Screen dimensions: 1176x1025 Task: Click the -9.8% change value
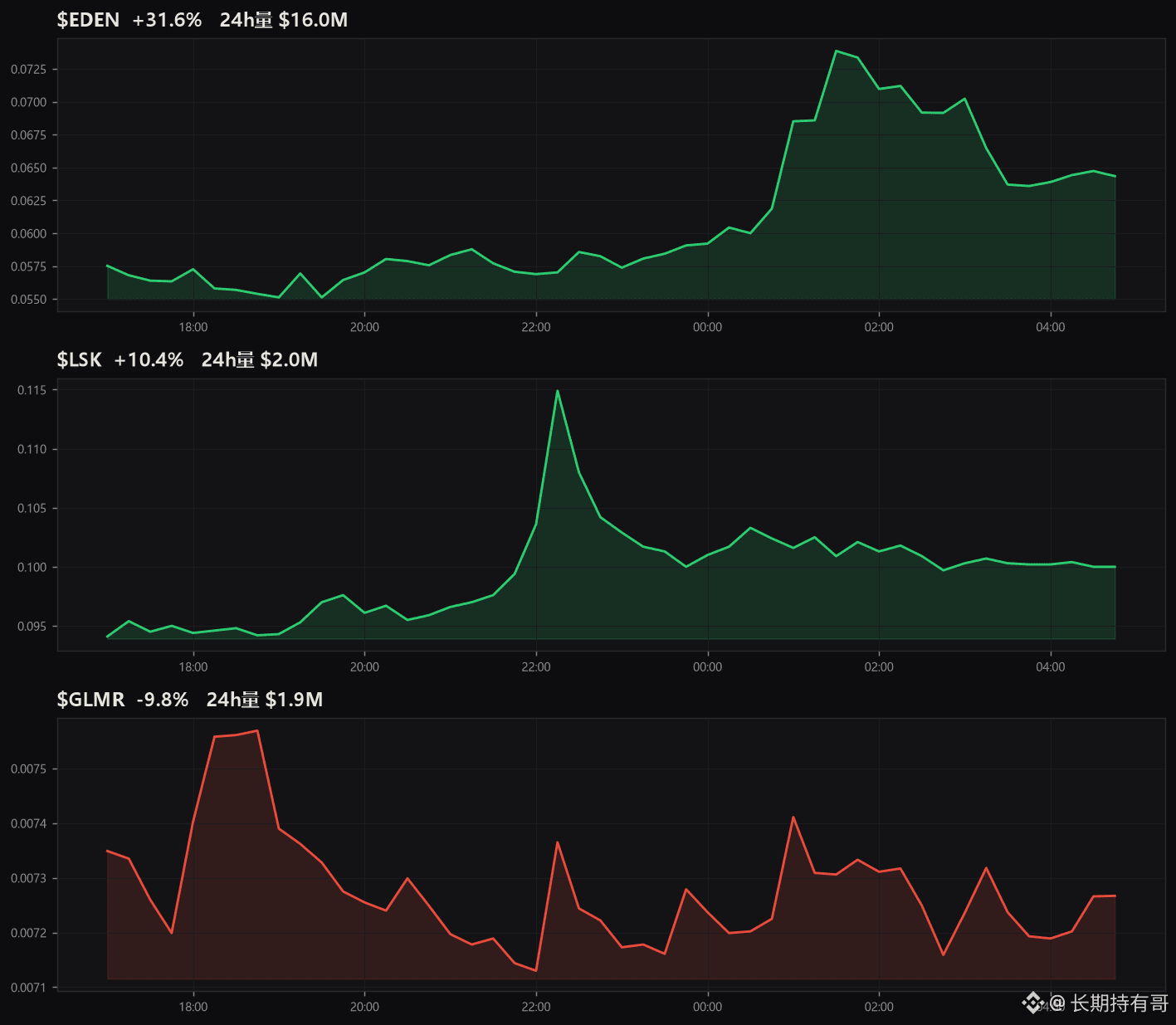click(163, 700)
